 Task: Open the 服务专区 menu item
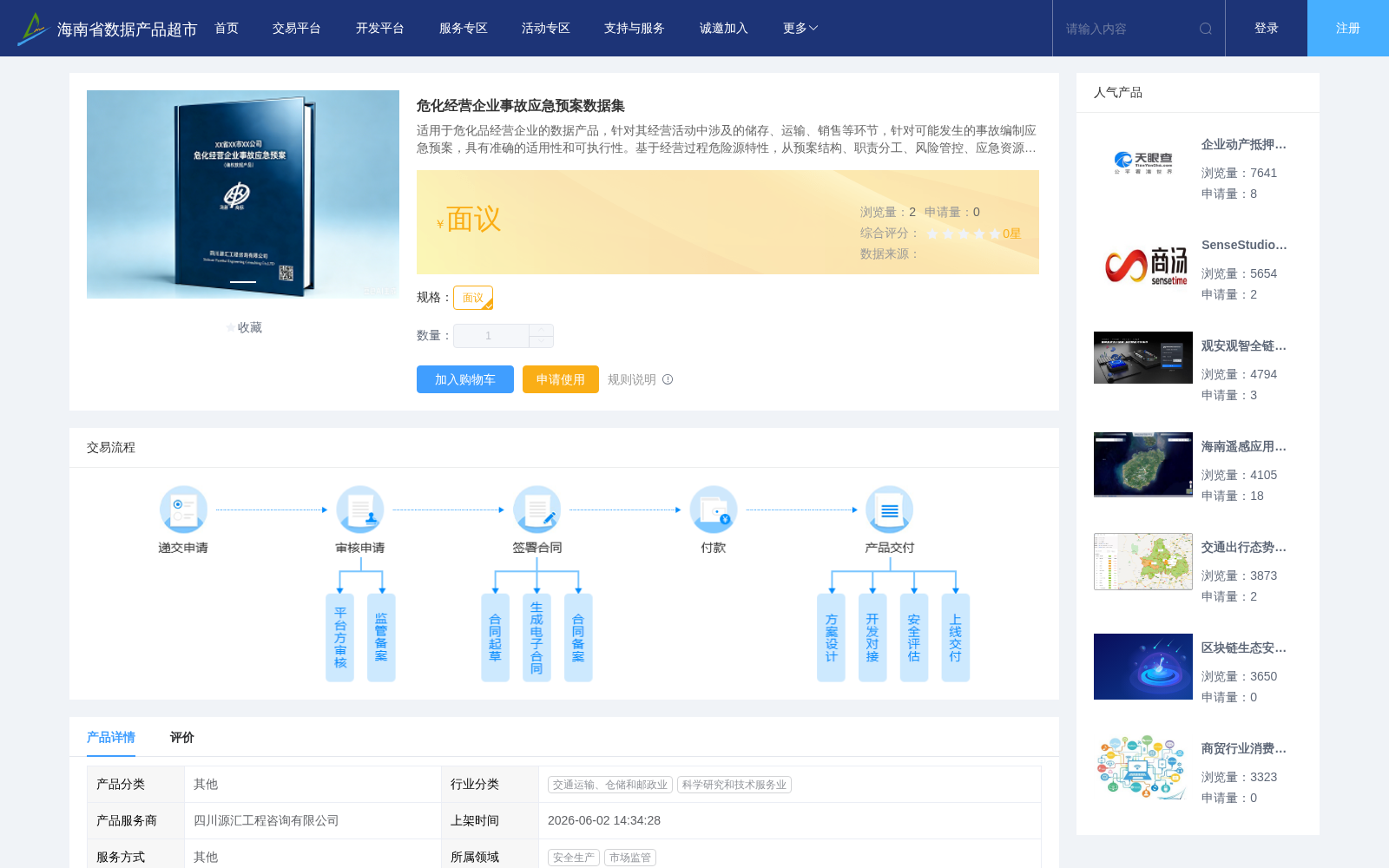464,29
